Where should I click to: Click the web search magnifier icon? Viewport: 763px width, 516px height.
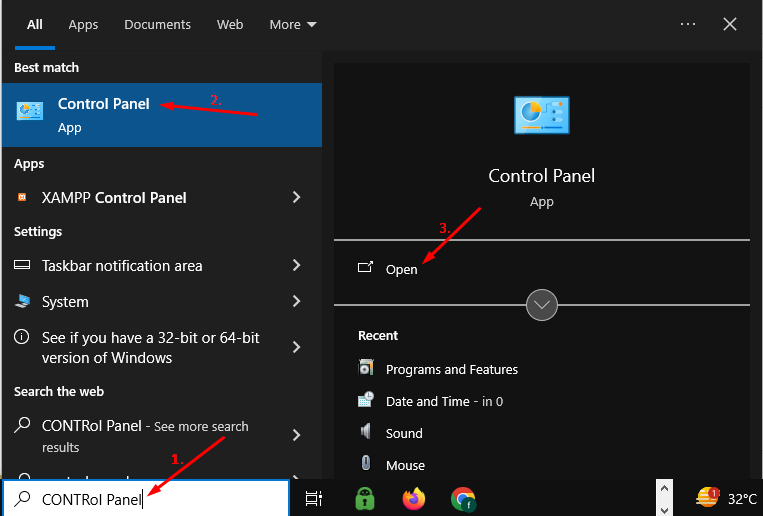[x=22, y=425]
